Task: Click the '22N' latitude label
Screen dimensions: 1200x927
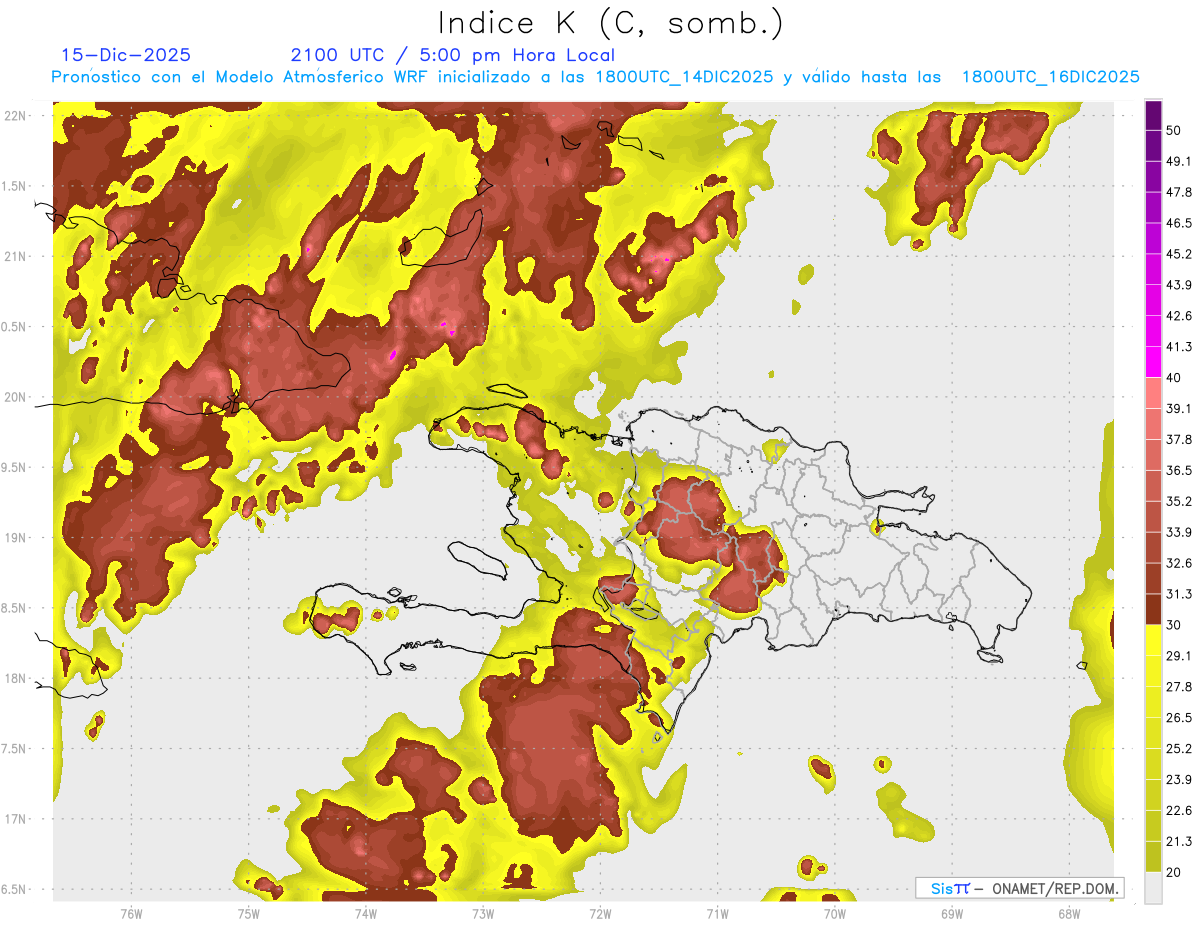Action: click(x=15, y=116)
